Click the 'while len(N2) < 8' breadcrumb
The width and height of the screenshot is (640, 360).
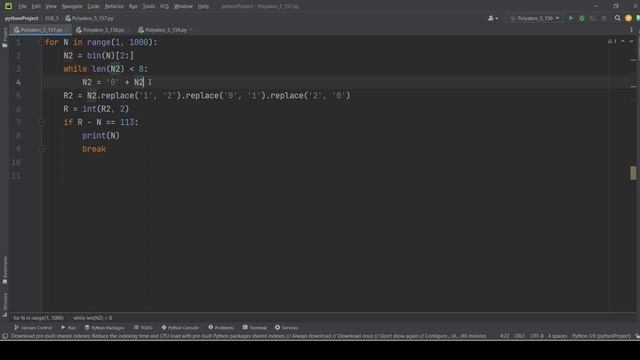pos(93,318)
